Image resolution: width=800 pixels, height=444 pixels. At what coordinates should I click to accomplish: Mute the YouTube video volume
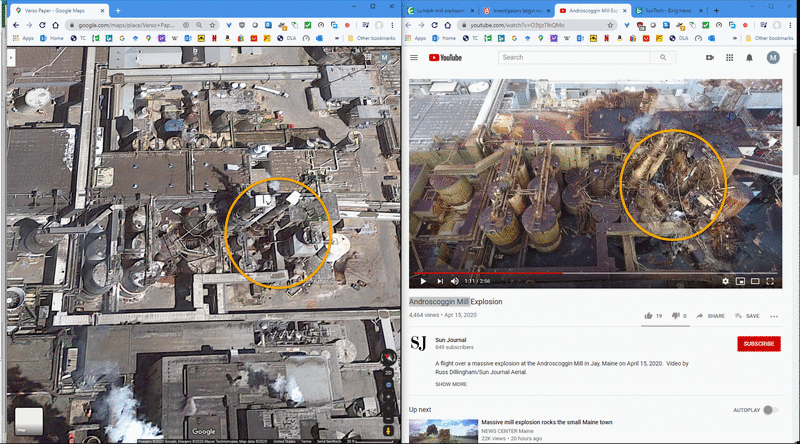tap(455, 281)
